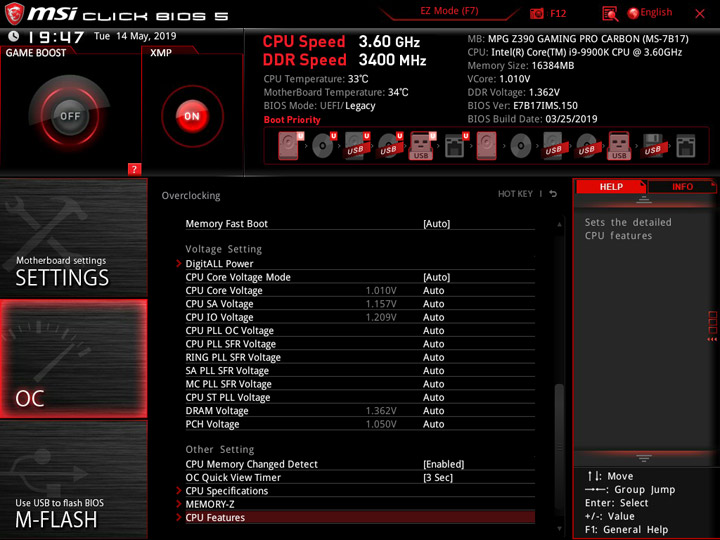
Task: Toggle the GAME BOOST knob
Action: pyautogui.click(x=70, y=116)
